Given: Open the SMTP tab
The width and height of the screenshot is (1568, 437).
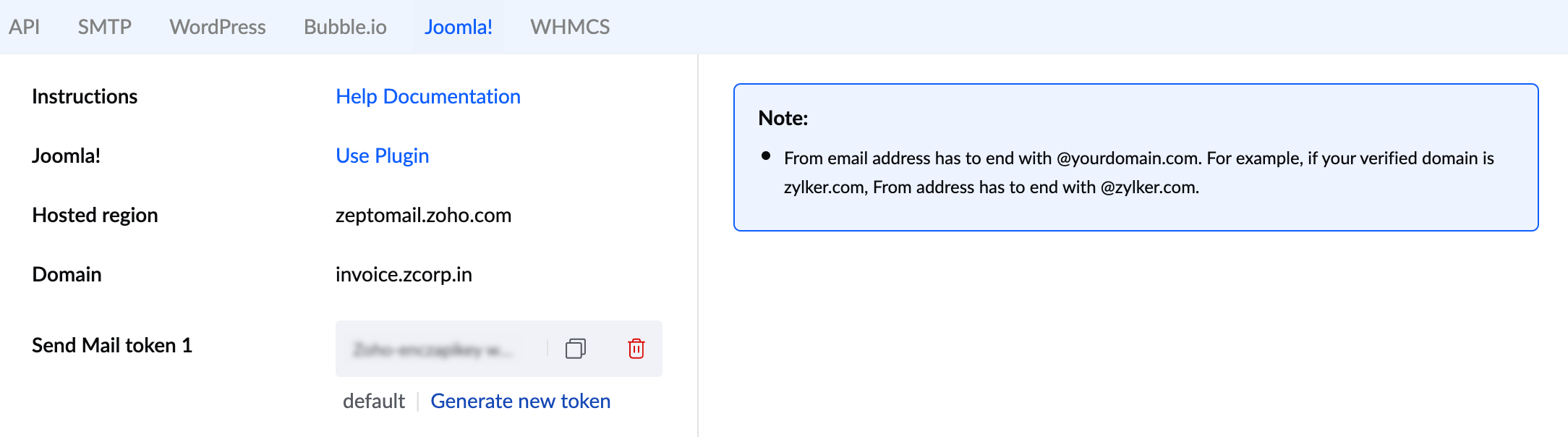Looking at the screenshot, I should [x=105, y=27].
